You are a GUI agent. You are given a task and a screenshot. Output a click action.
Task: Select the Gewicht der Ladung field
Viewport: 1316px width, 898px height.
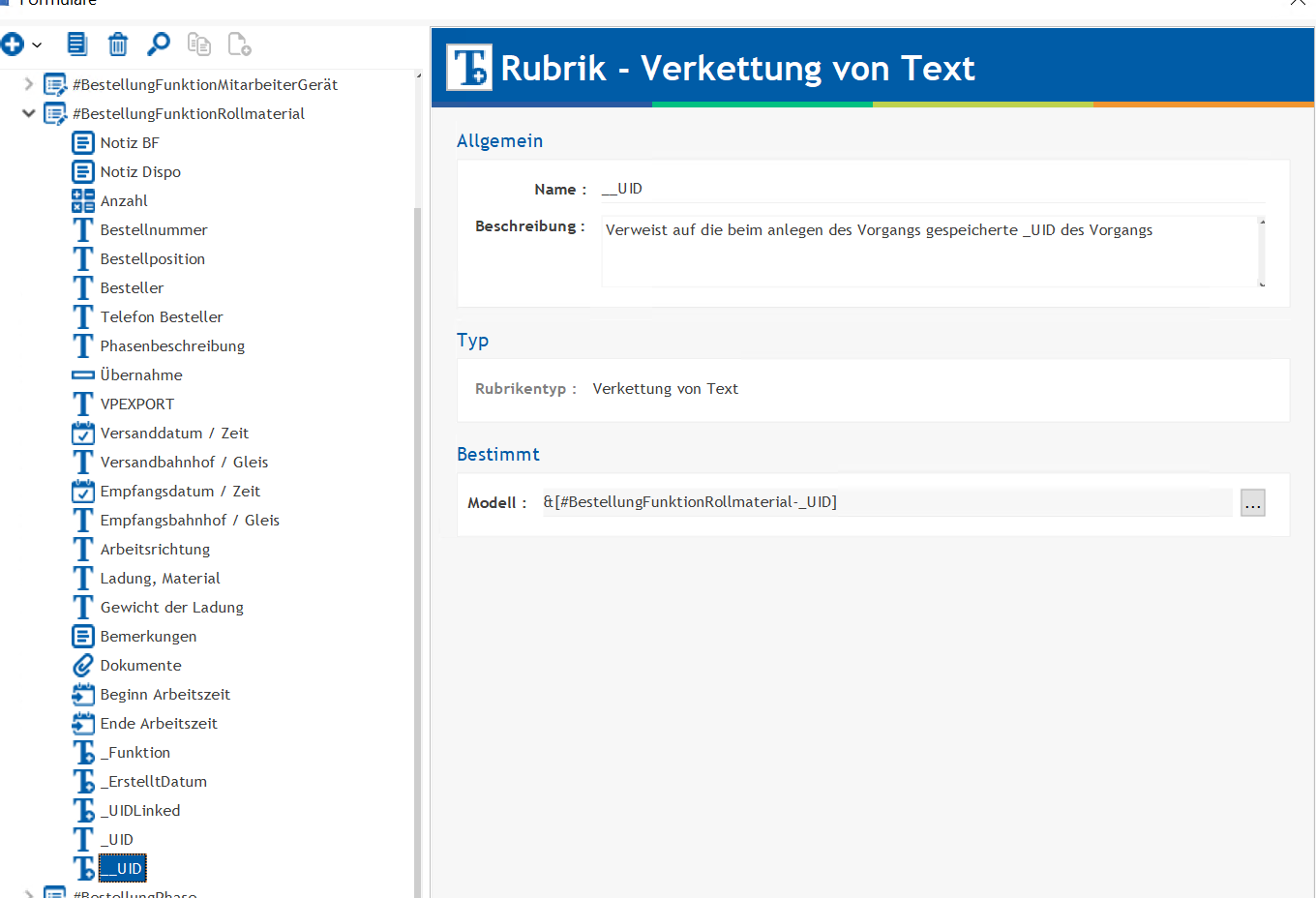pos(171,608)
